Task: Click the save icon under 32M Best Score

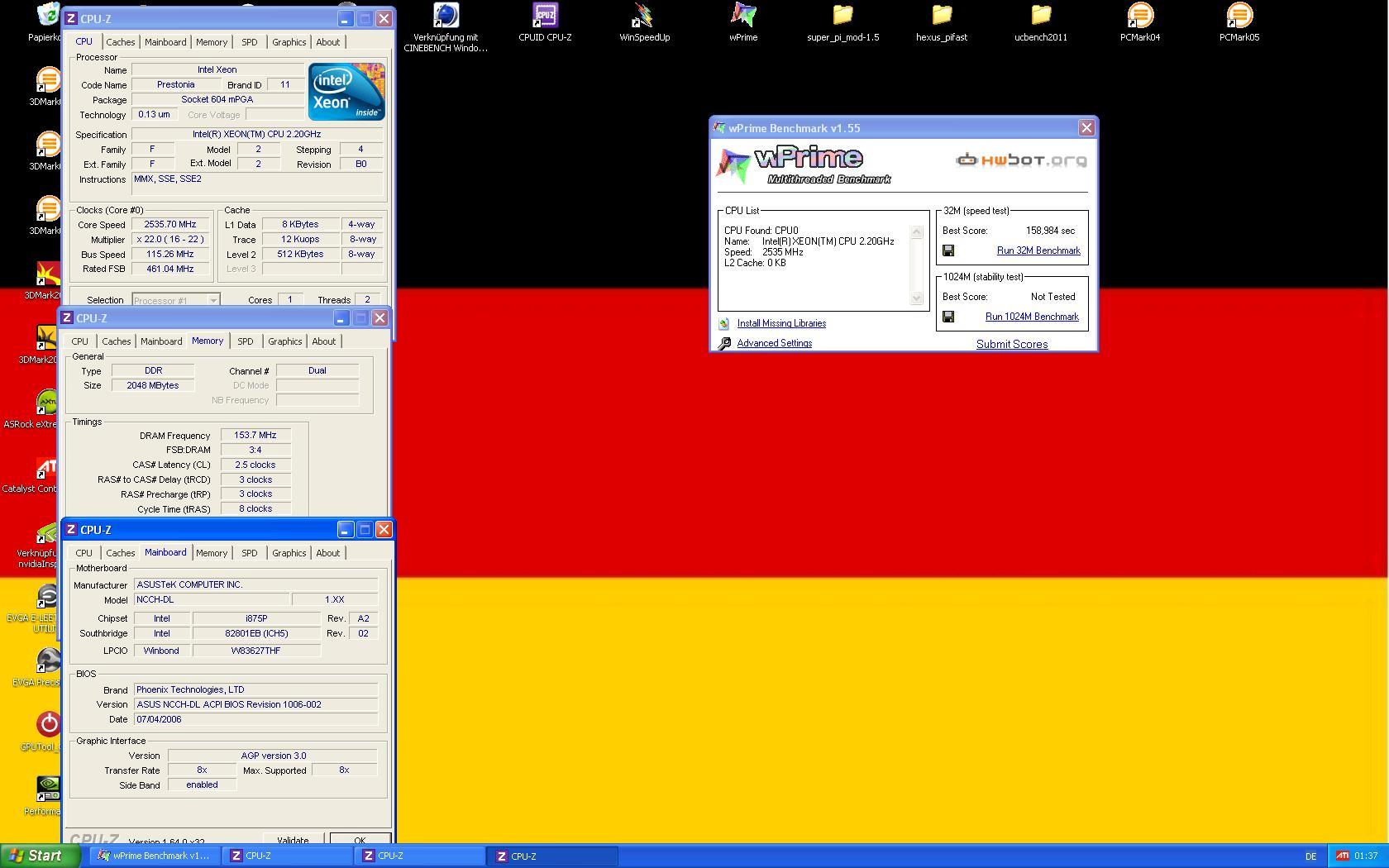Action: [948, 250]
